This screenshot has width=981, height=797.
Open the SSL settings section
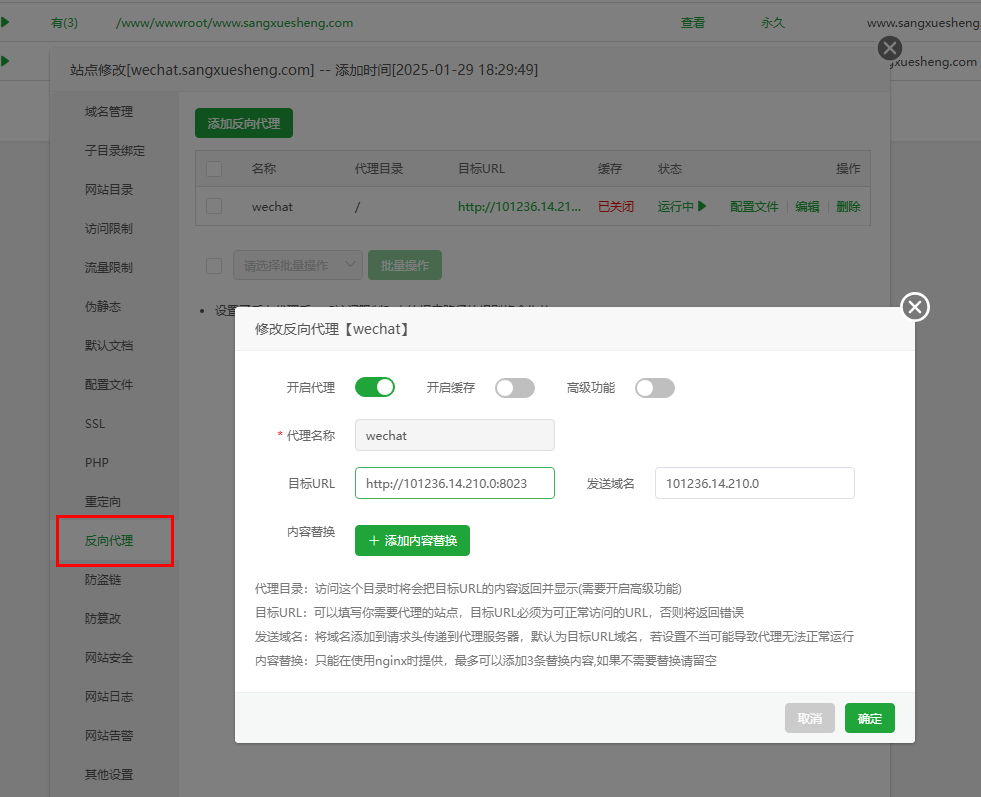click(x=95, y=424)
